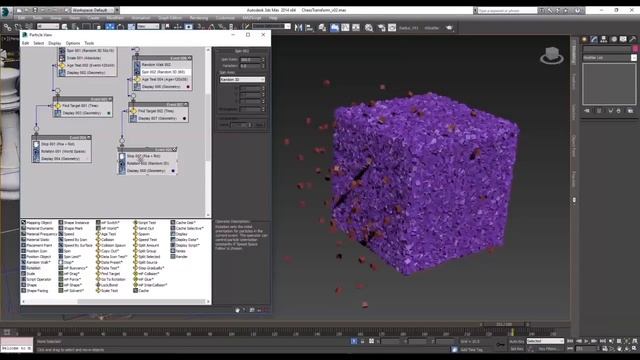The width and height of the screenshot is (640, 360).
Task: Click the ViewCube in viewport
Action: [552, 55]
